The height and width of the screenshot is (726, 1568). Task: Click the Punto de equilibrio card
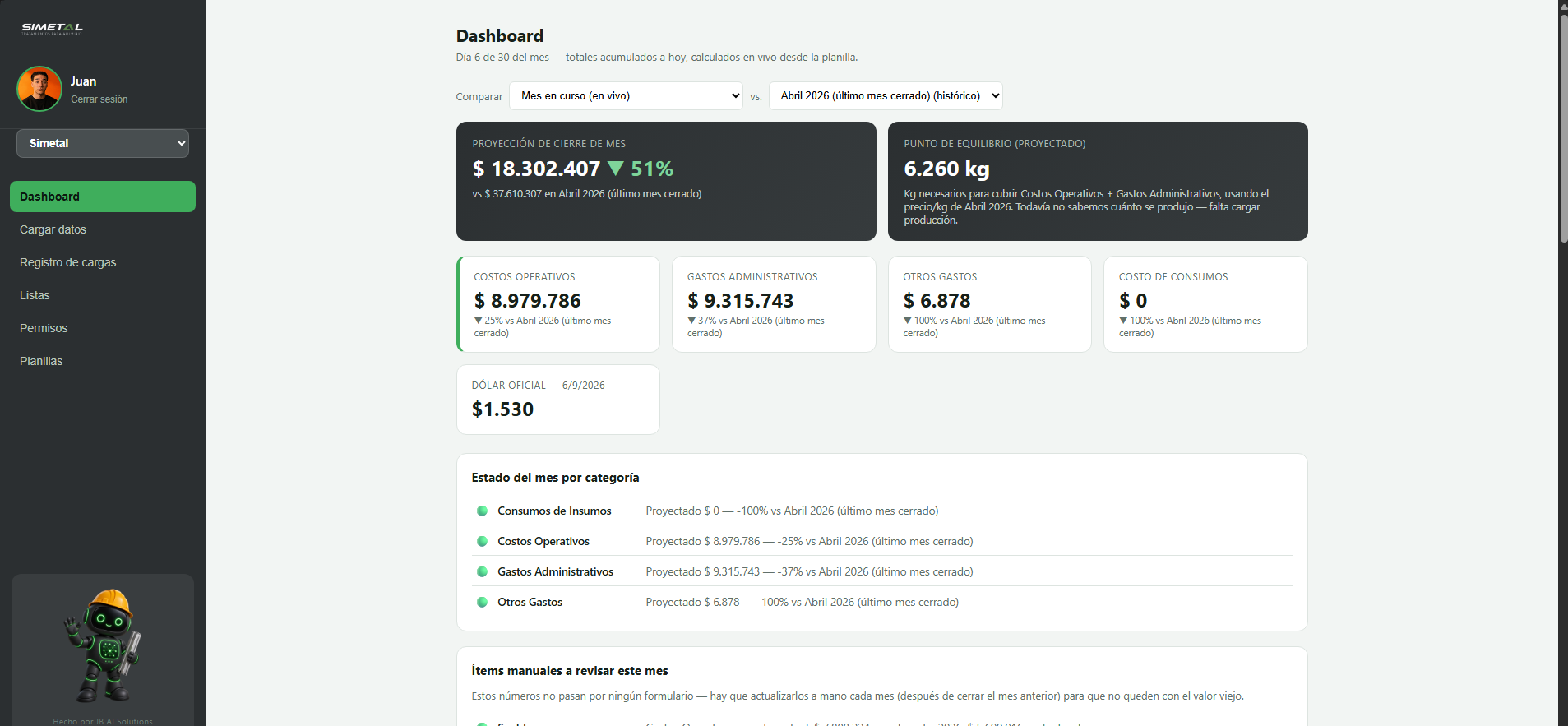point(1098,181)
